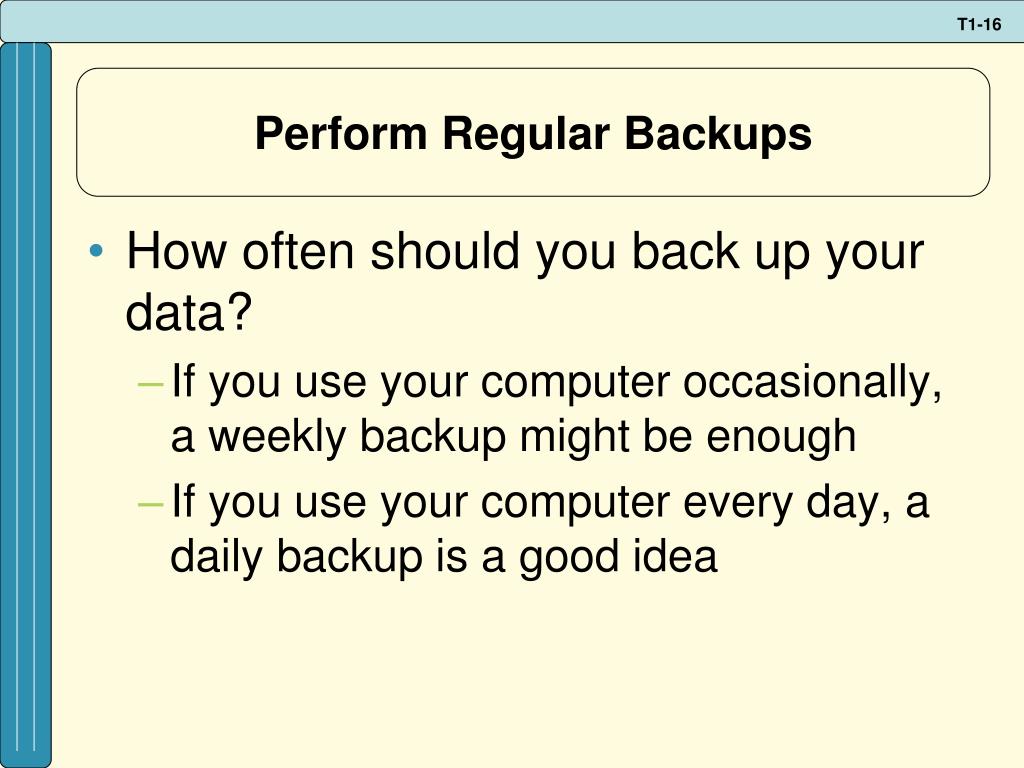Viewport: 1024px width, 768px height.
Task: Click the dark blue vertical sidebar stripe
Action: point(25,405)
